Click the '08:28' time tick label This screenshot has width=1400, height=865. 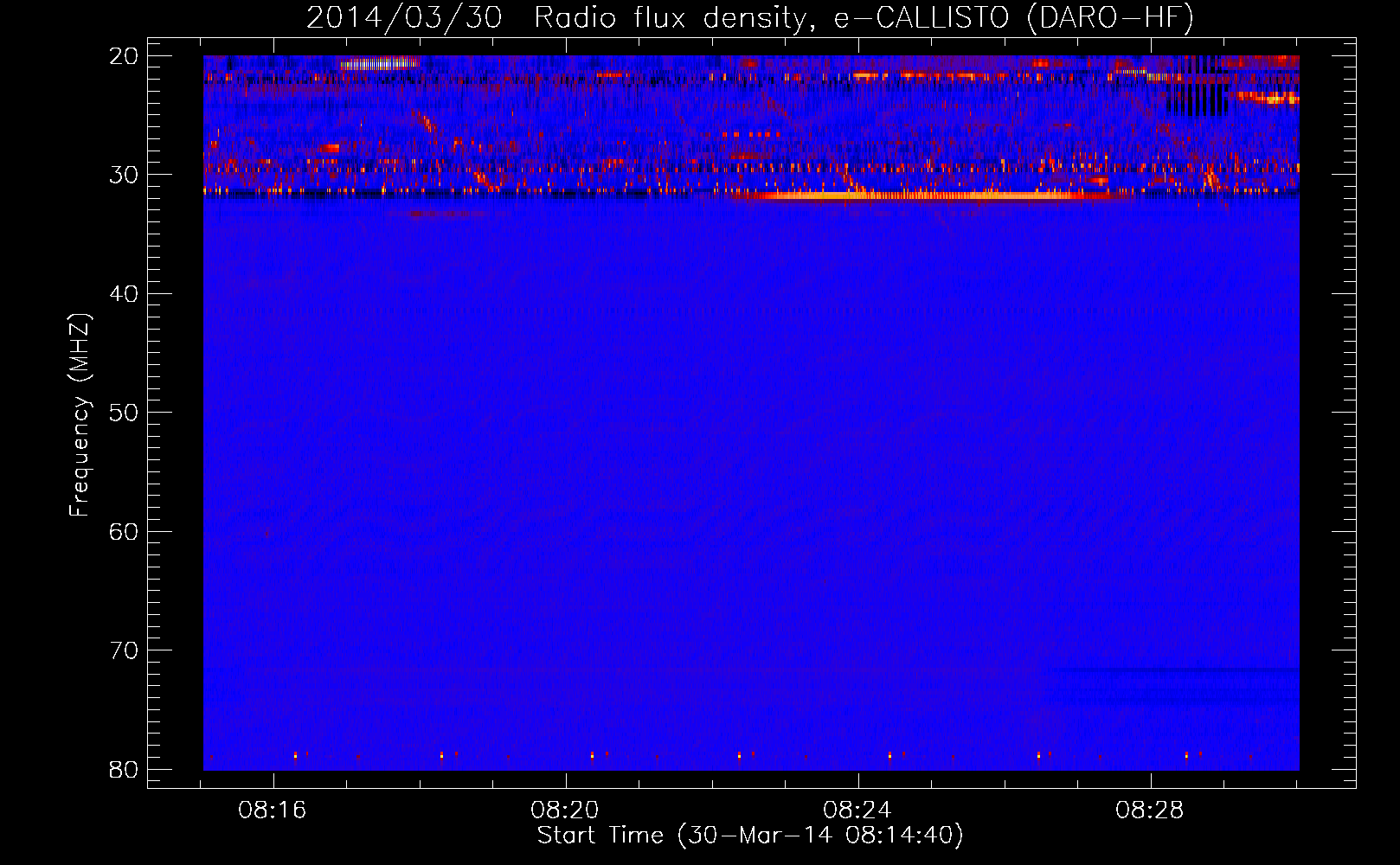click(1150, 811)
